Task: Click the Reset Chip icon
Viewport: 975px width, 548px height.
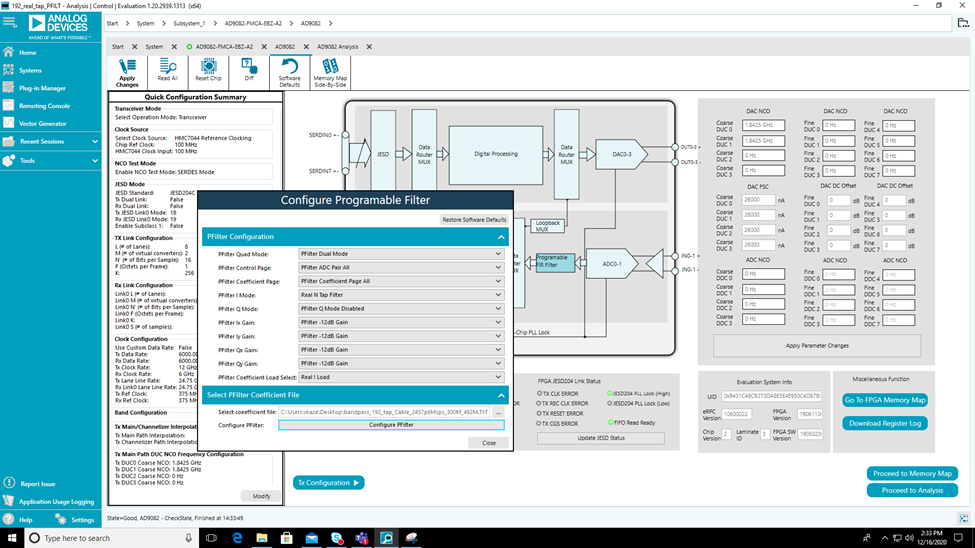Action: [x=208, y=70]
